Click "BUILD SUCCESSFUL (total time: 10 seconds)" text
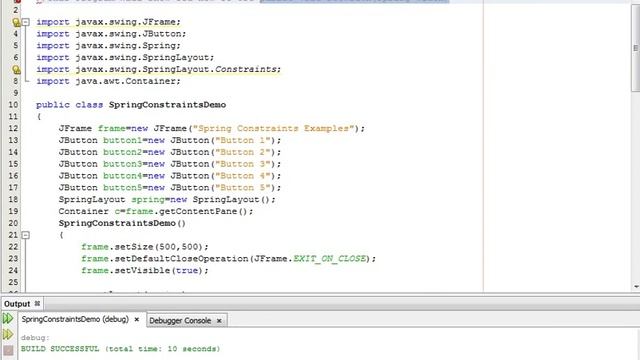The image size is (640, 360). [120, 349]
